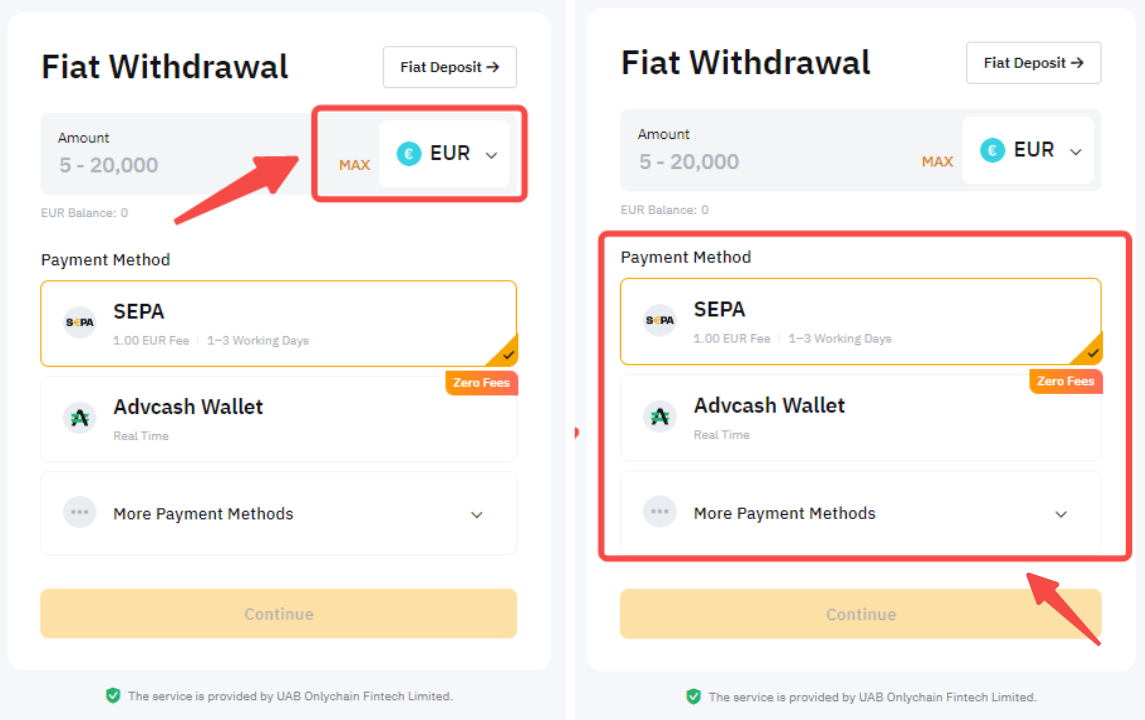Choose Advcash Wallet option in right panel

coord(860,417)
